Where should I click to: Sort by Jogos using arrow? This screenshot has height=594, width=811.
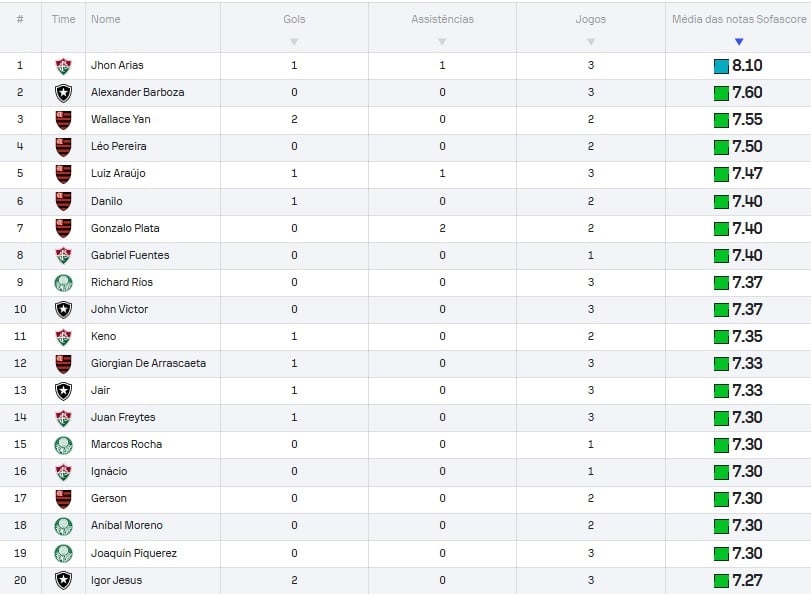[591, 41]
